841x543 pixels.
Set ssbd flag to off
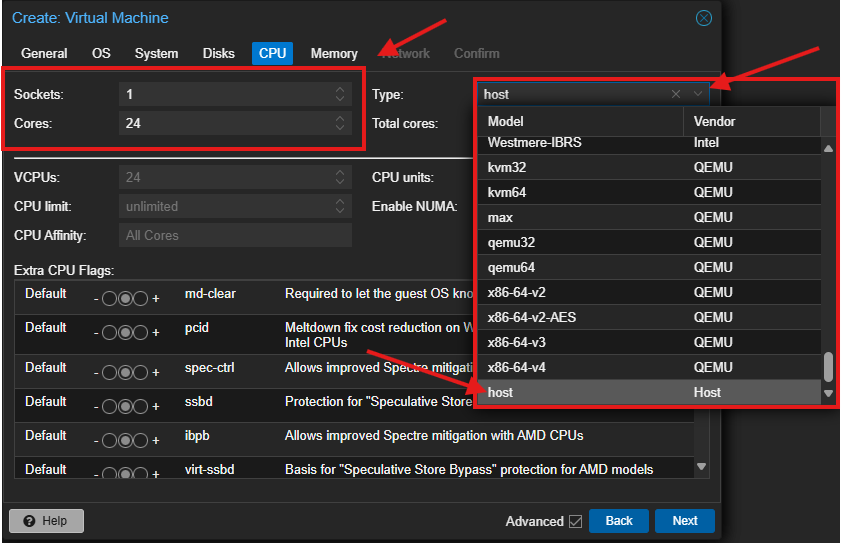(109, 407)
